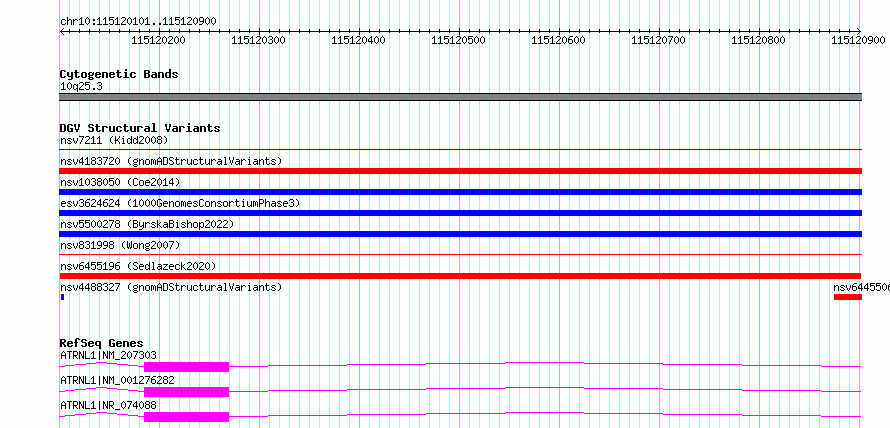Open transcript ATRNL1|NR_074088 label
Viewport: 890px width, 428px height.
(108, 405)
